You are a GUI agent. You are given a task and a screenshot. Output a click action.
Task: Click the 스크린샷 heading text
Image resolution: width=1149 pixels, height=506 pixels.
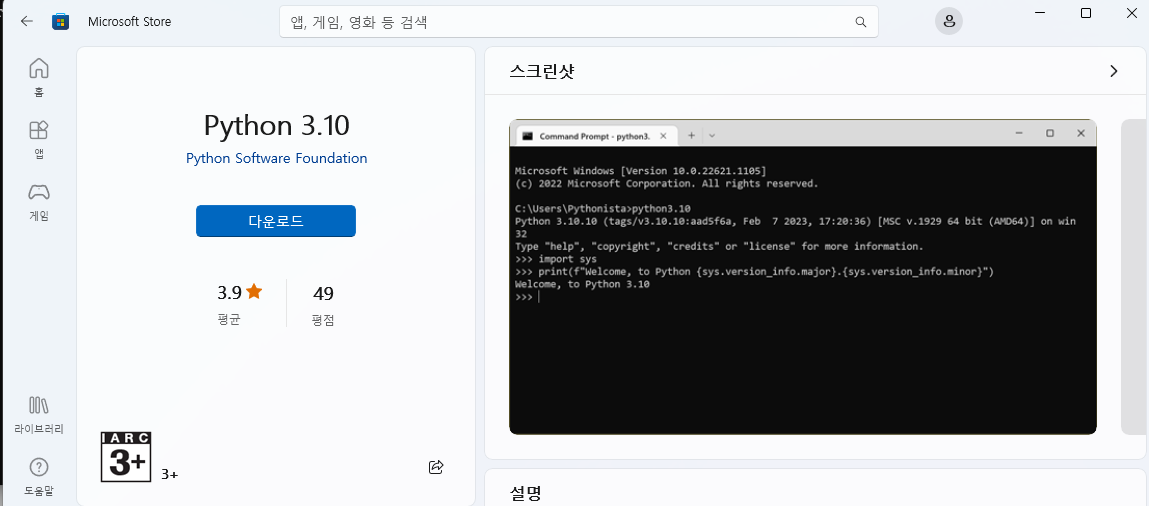pyautogui.click(x=542, y=71)
